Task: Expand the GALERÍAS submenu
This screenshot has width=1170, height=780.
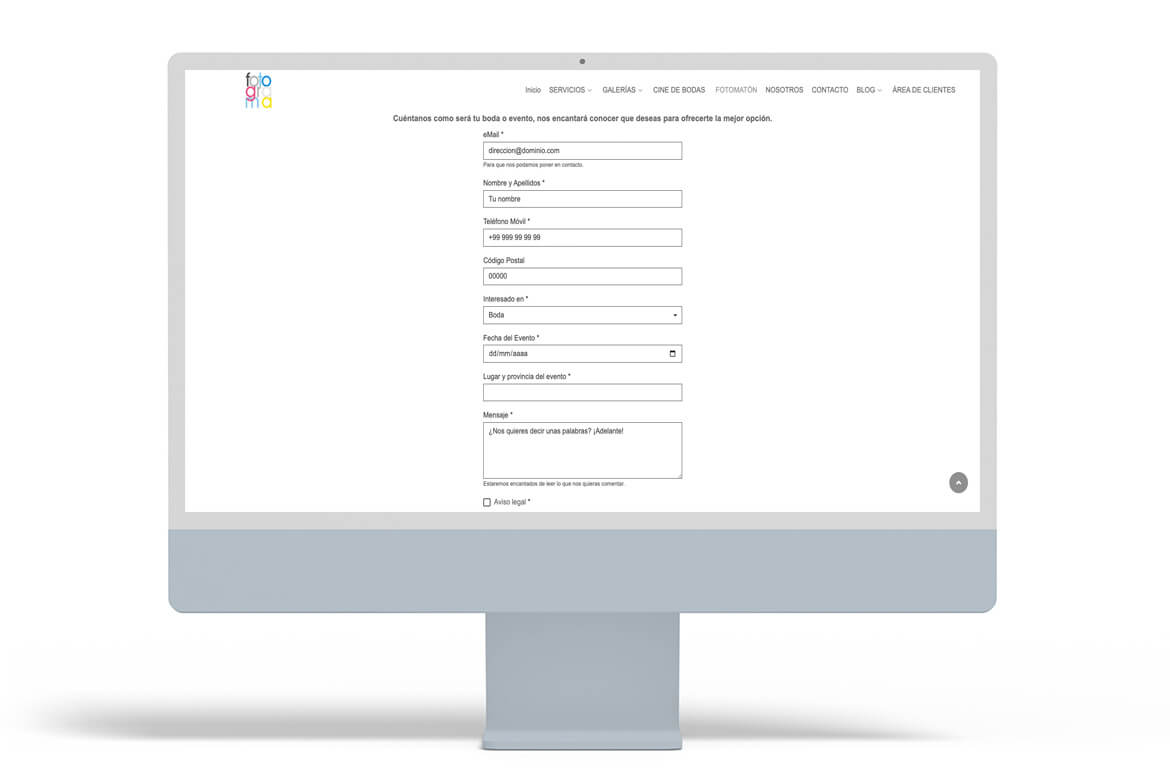Action: coord(622,90)
